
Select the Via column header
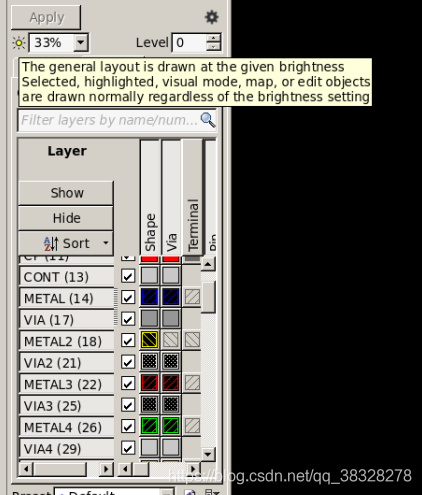tap(172, 197)
